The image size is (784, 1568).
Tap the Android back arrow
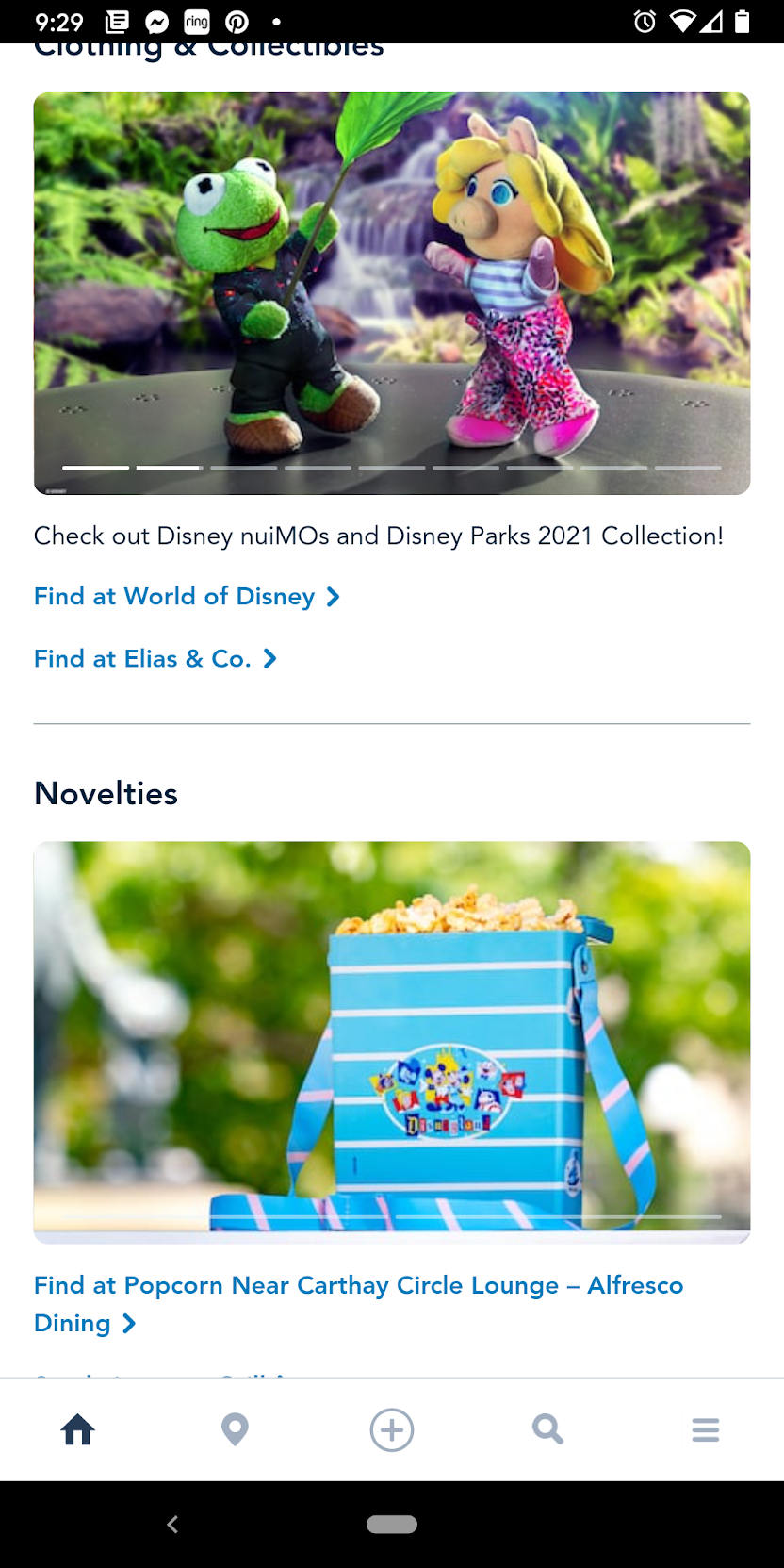point(172,1524)
